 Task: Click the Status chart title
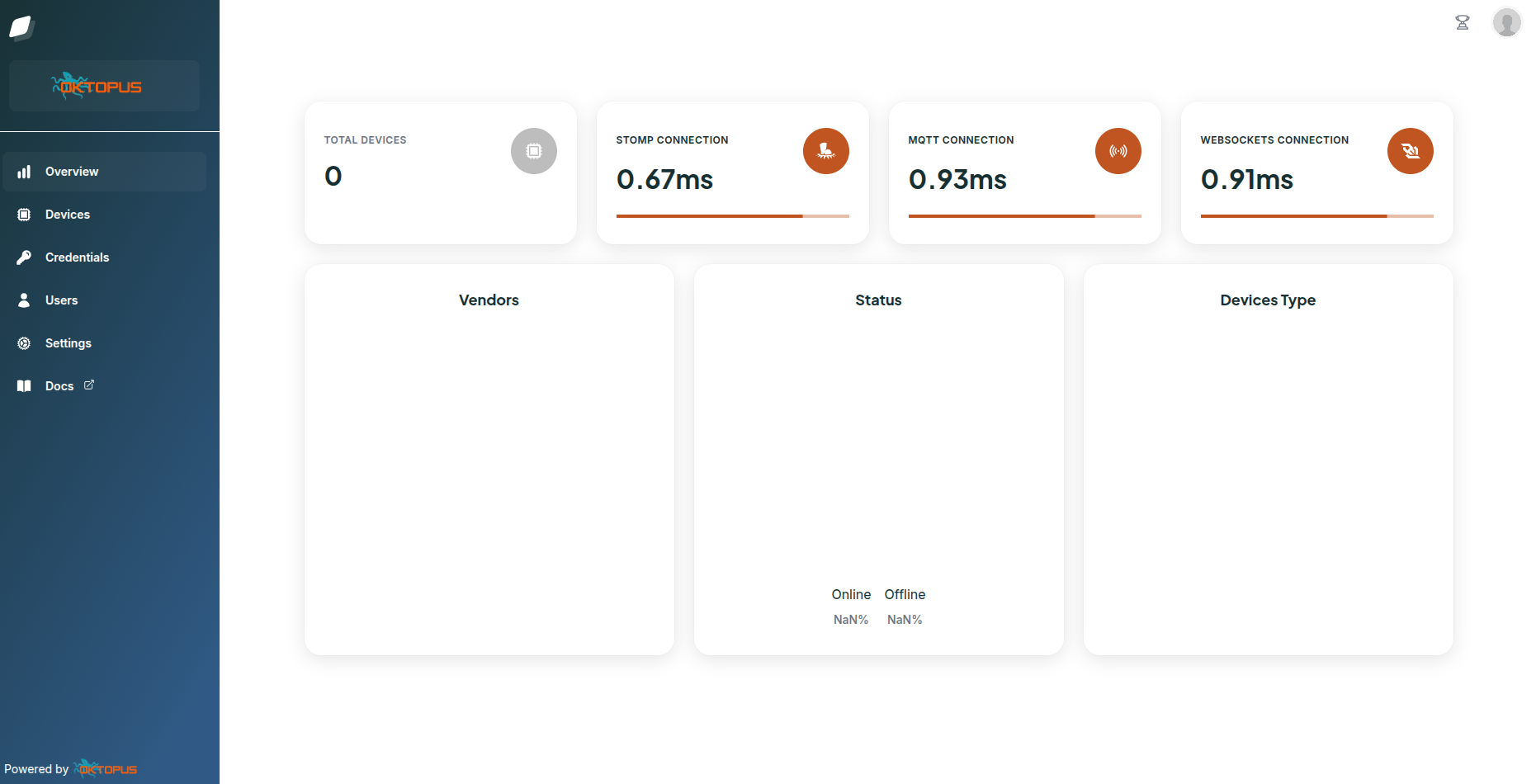[x=879, y=300]
